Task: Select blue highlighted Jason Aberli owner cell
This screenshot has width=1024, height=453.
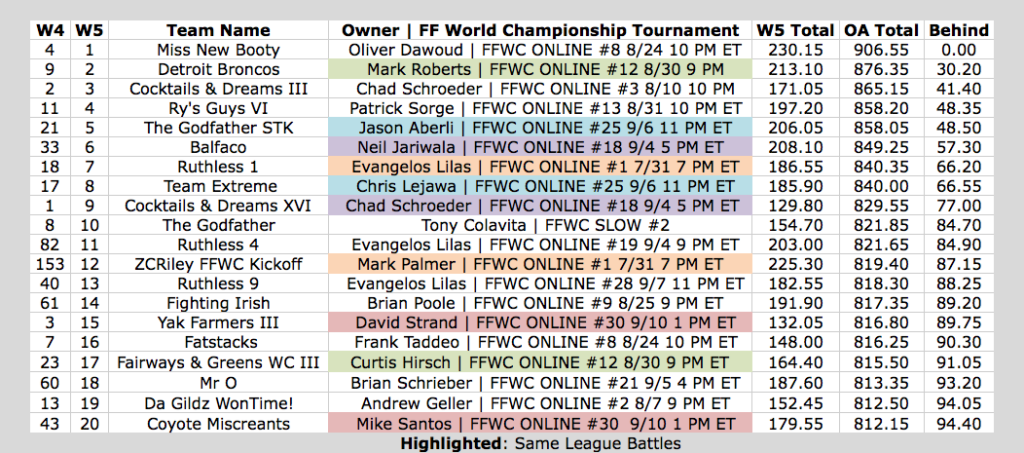Action: click(540, 128)
